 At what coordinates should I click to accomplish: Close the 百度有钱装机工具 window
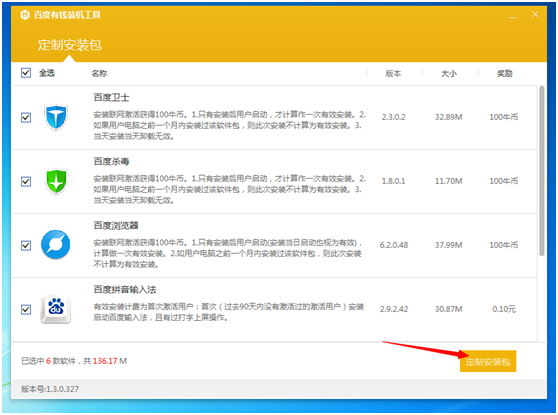point(535,15)
